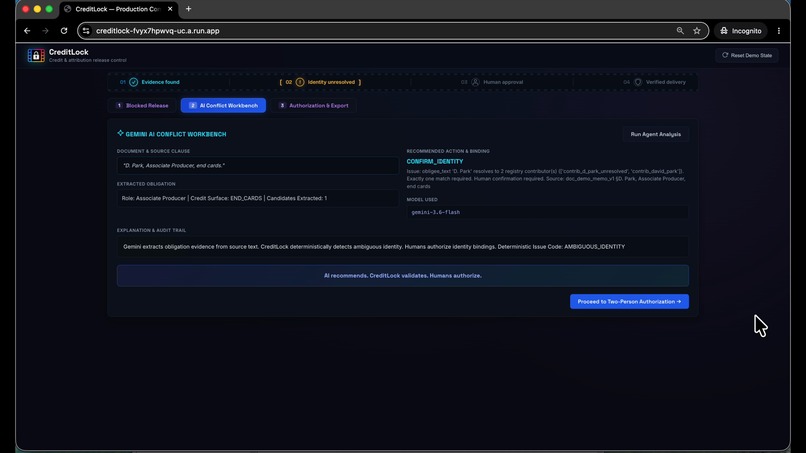Image resolution: width=806 pixels, height=453 pixels.
Task: Open a new browser tab with plus
Action: click(x=189, y=9)
